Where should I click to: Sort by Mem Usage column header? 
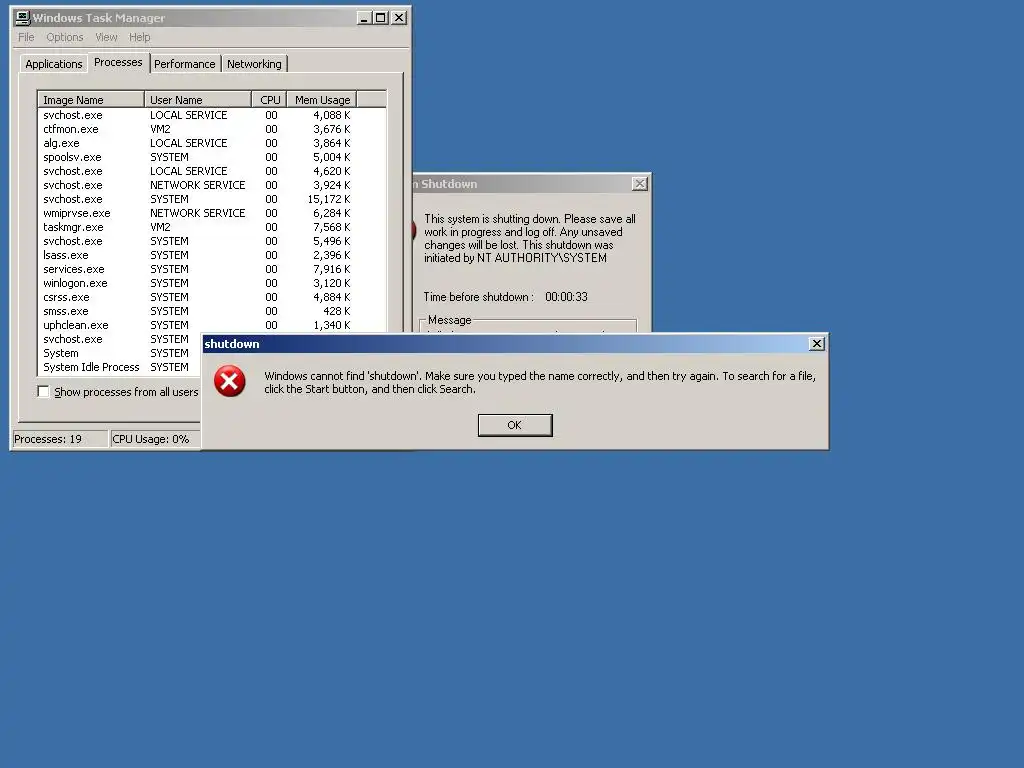click(322, 100)
